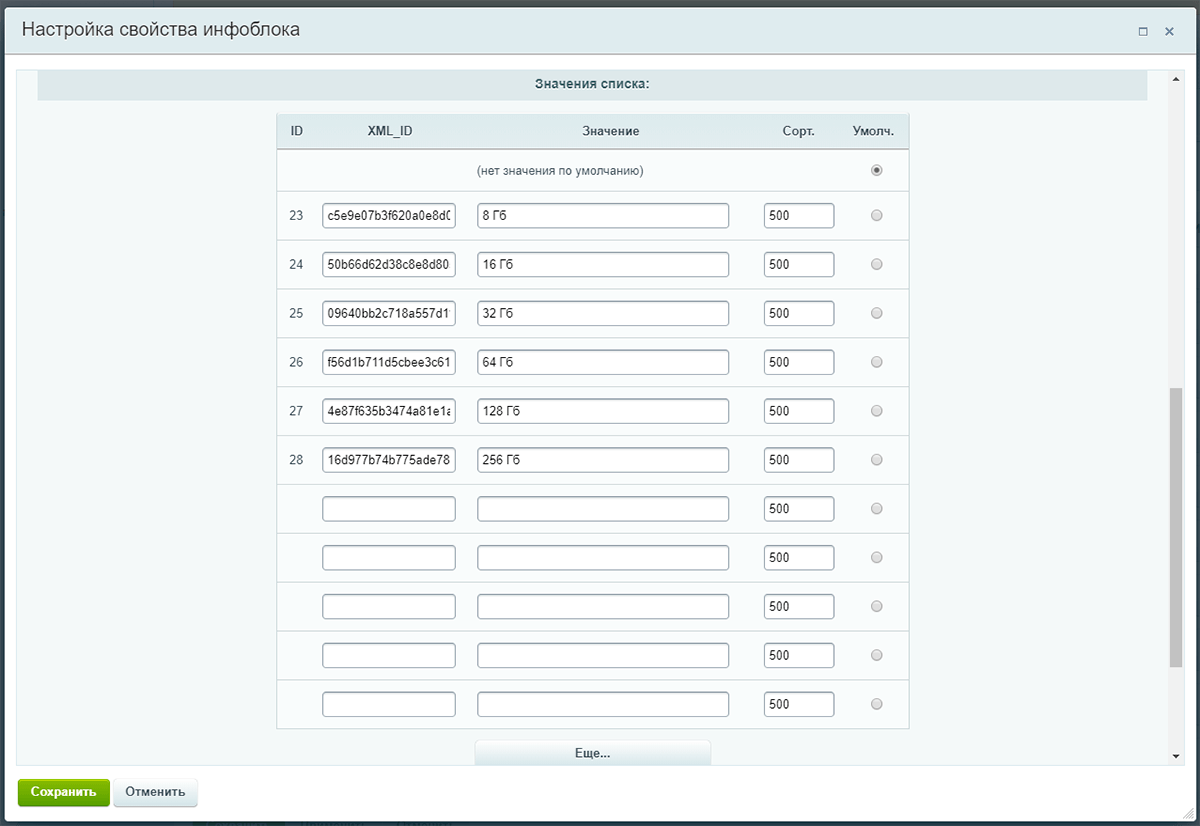Click the Сохранить button
Viewport: 1200px width, 826px height.
(x=63, y=792)
